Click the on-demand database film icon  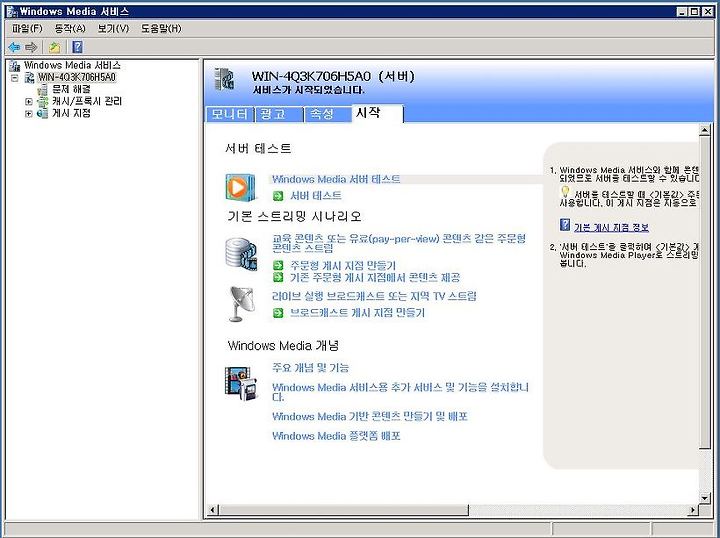pos(242,253)
